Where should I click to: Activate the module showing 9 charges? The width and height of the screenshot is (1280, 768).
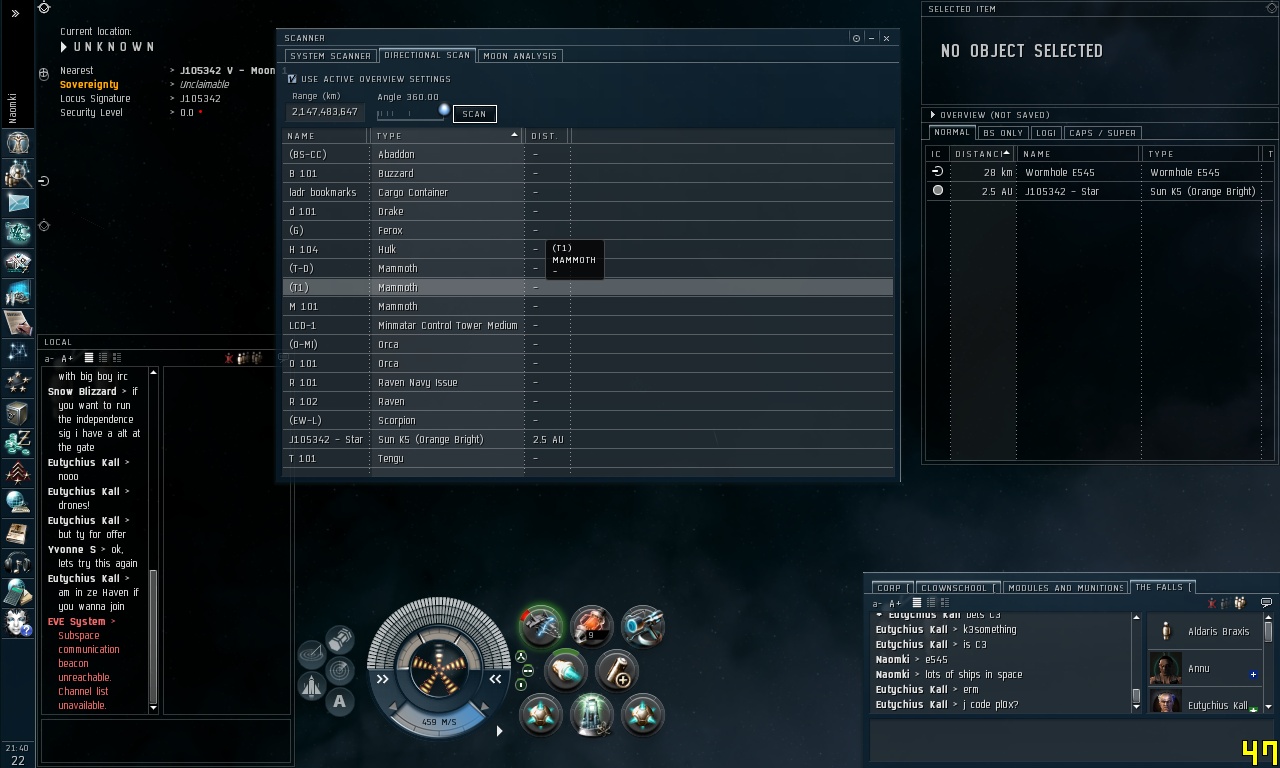(x=592, y=627)
